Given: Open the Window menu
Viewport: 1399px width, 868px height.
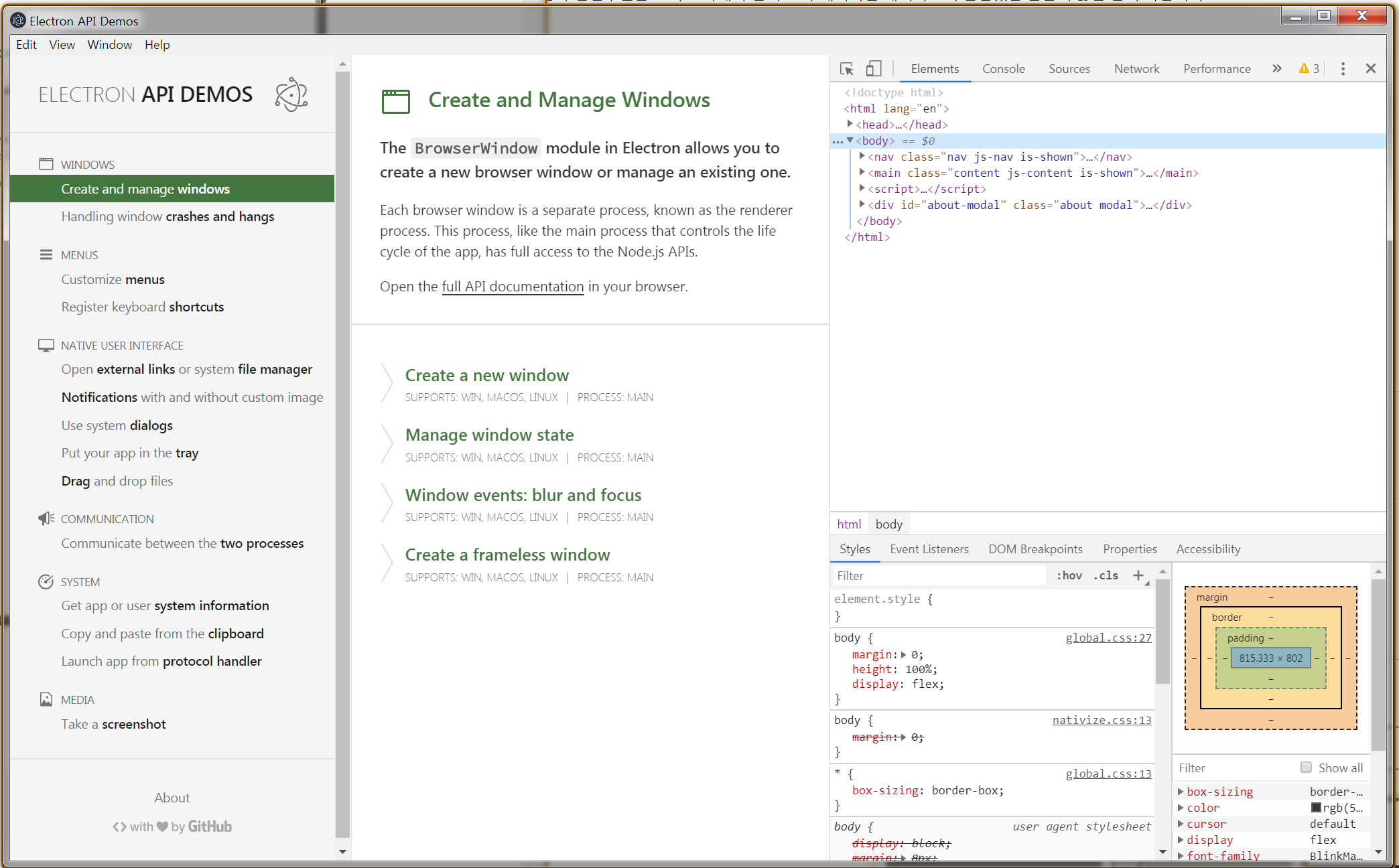Looking at the screenshot, I should (x=109, y=45).
